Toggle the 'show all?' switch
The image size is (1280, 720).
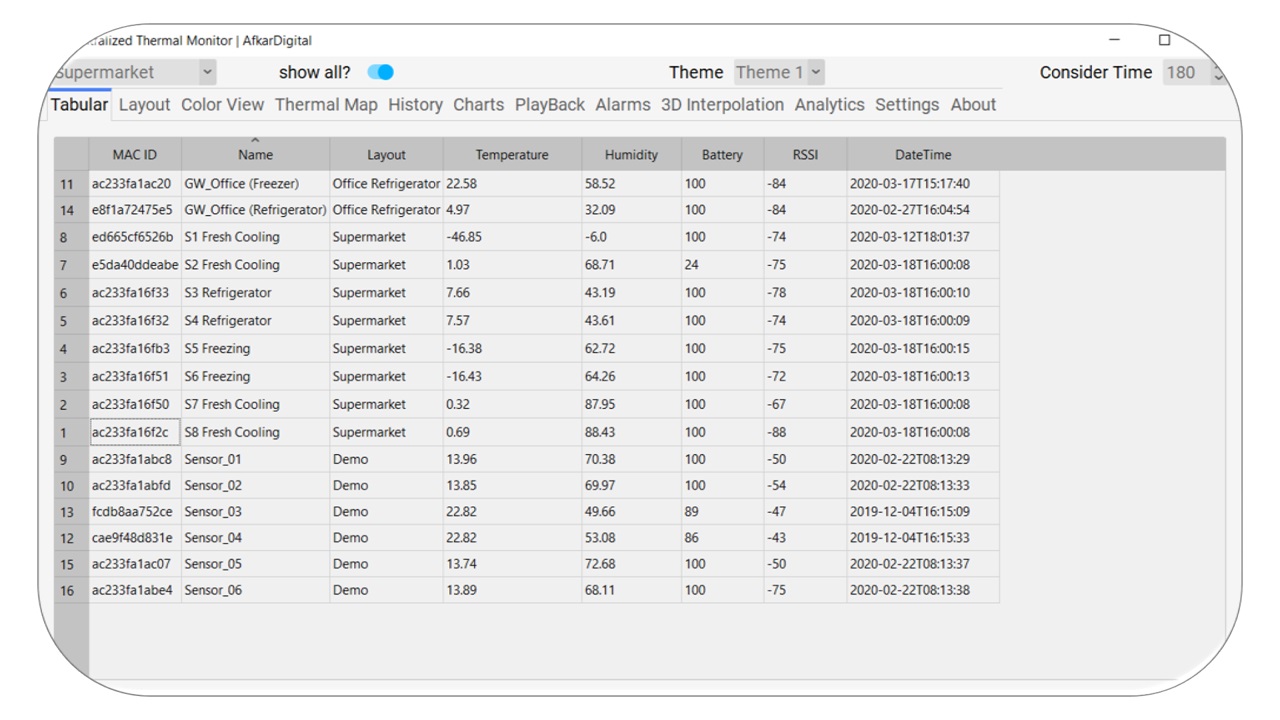(380, 72)
